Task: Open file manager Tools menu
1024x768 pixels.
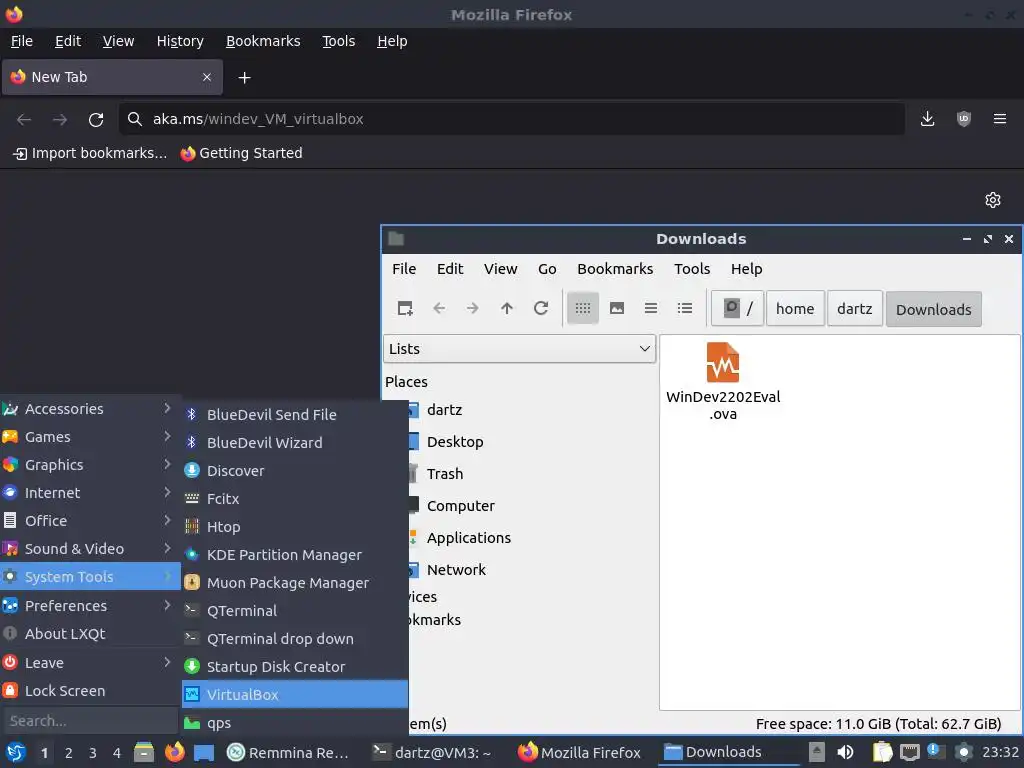Action: [x=692, y=268]
